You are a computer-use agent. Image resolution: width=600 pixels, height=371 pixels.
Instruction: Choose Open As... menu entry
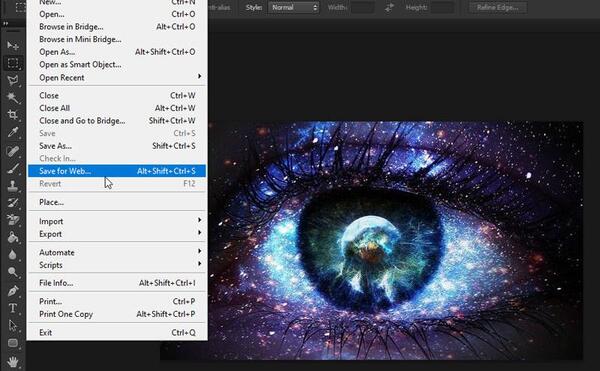(x=117, y=52)
